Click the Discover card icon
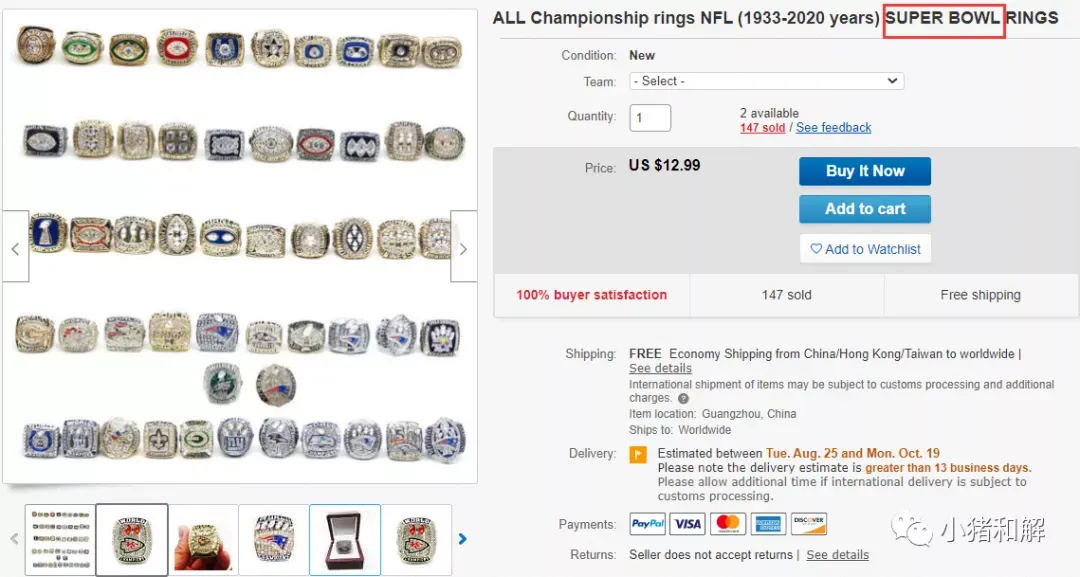The image size is (1080, 577). [x=808, y=524]
